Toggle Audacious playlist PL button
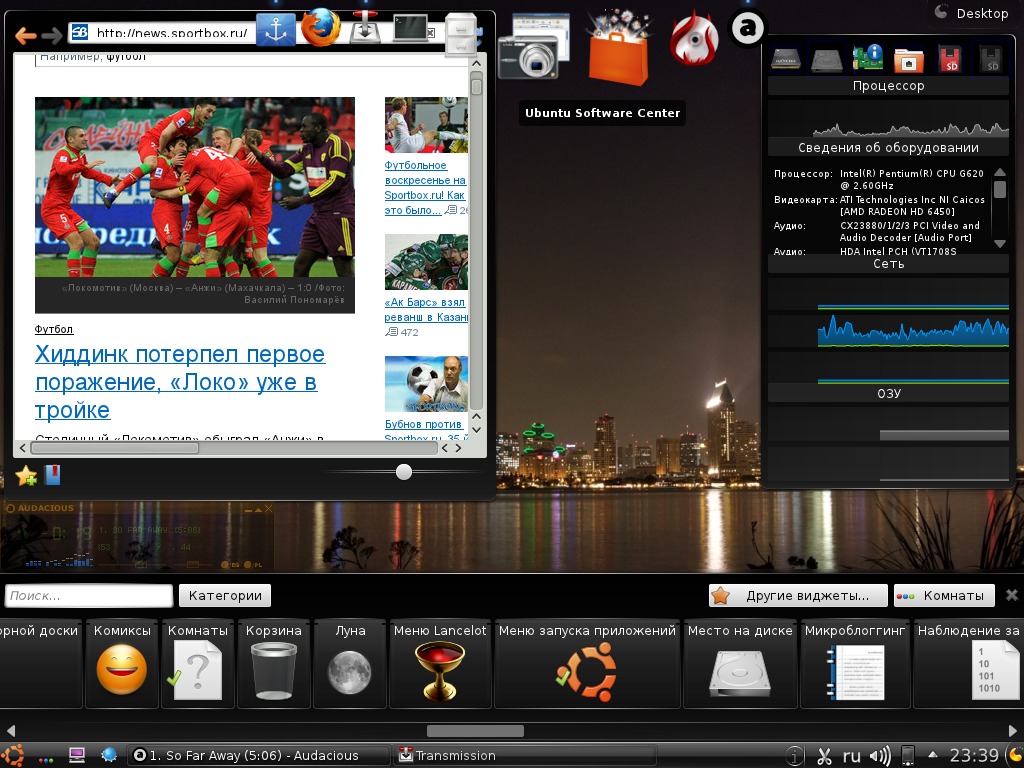 point(253,565)
